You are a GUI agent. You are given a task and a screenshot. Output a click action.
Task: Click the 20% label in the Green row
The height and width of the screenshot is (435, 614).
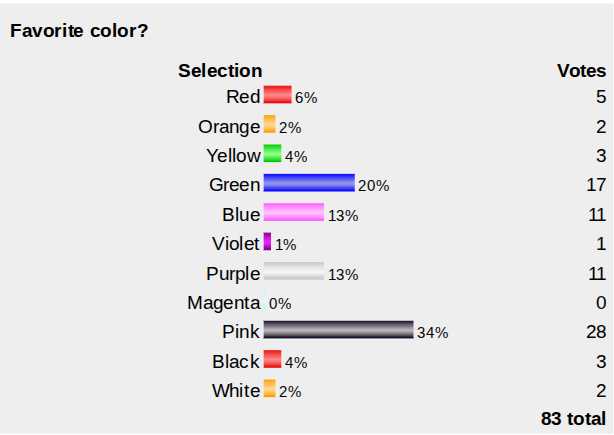click(374, 185)
